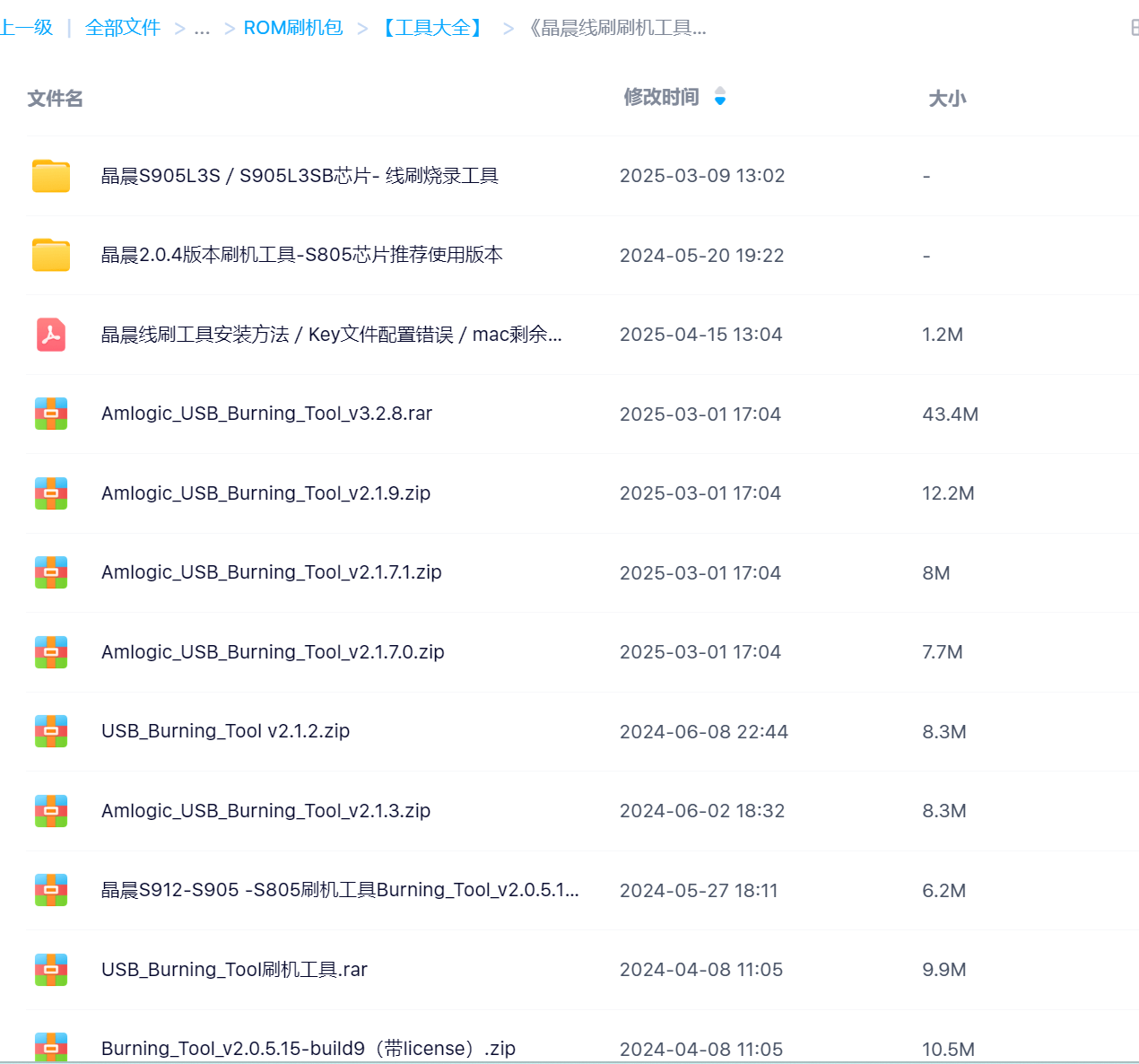Click the archive icon for USB_Burning_Tool刷机工具.rar
This screenshot has height=1064, width=1139.
pyautogui.click(x=51, y=970)
